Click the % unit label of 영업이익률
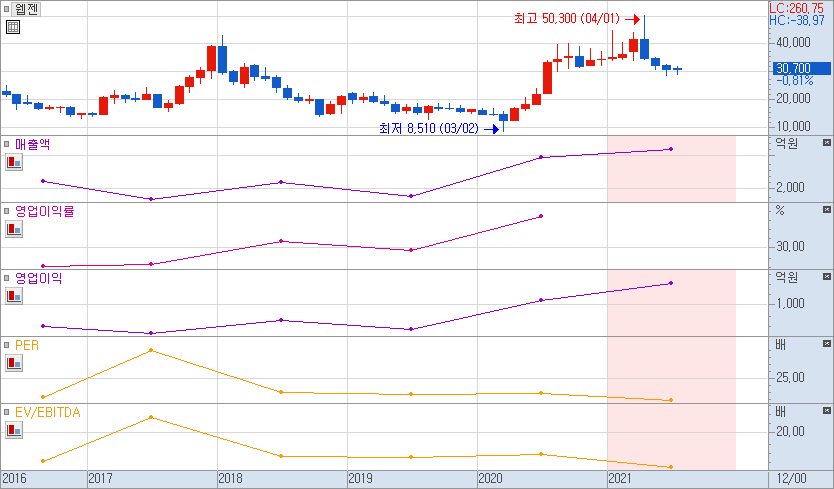834x489 pixels. point(780,210)
